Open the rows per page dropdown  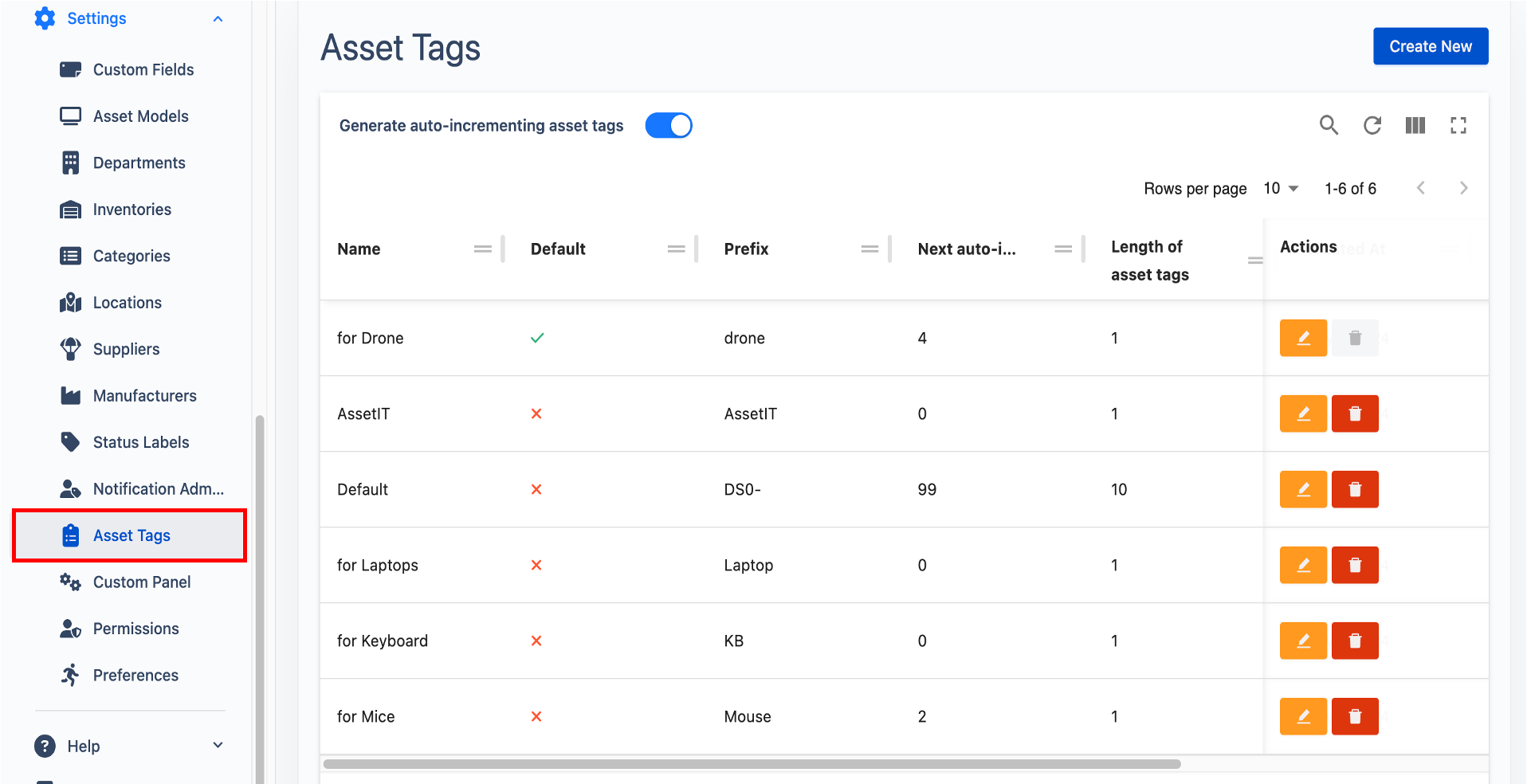click(x=1281, y=189)
